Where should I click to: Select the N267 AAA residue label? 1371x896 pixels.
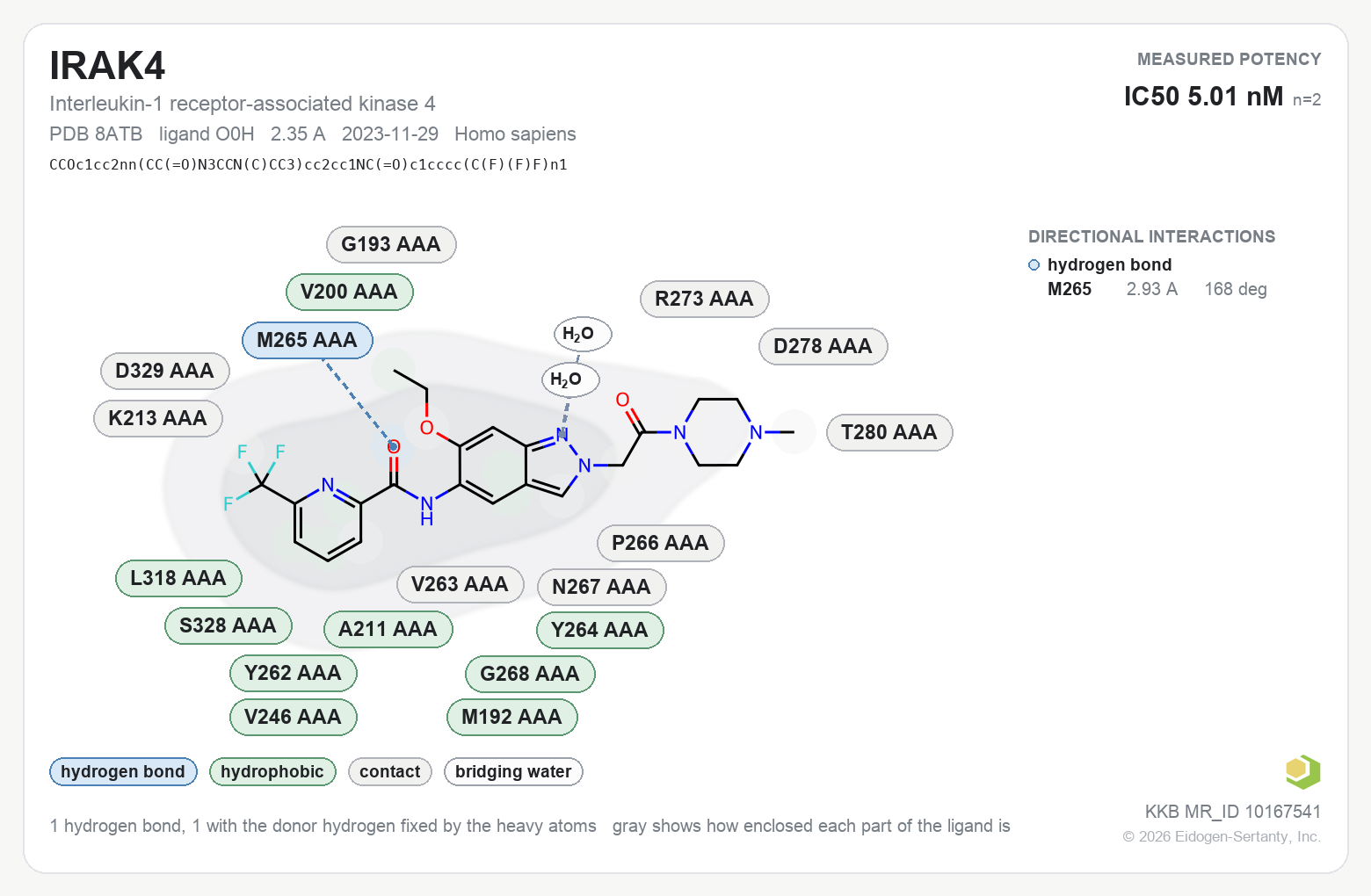coord(602,587)
